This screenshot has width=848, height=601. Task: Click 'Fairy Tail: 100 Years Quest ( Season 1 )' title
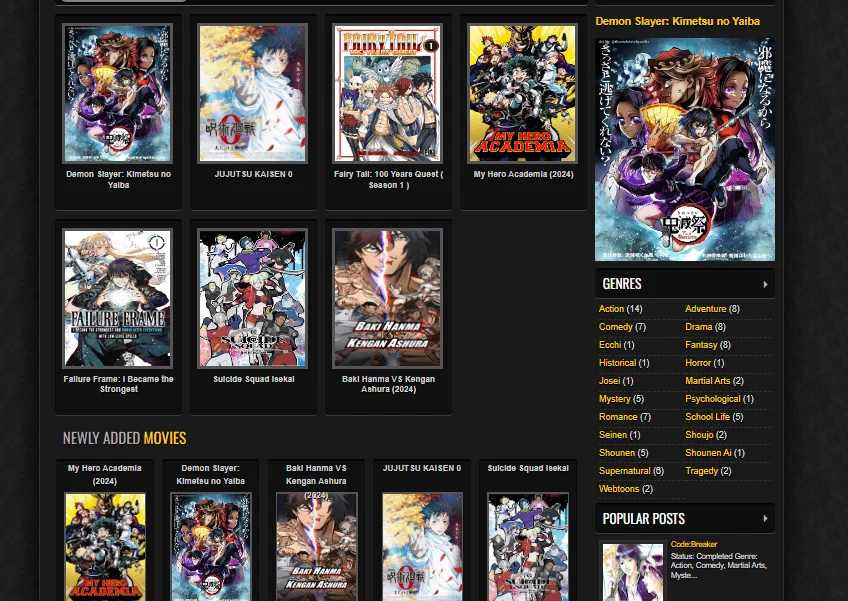pos(388,180)
